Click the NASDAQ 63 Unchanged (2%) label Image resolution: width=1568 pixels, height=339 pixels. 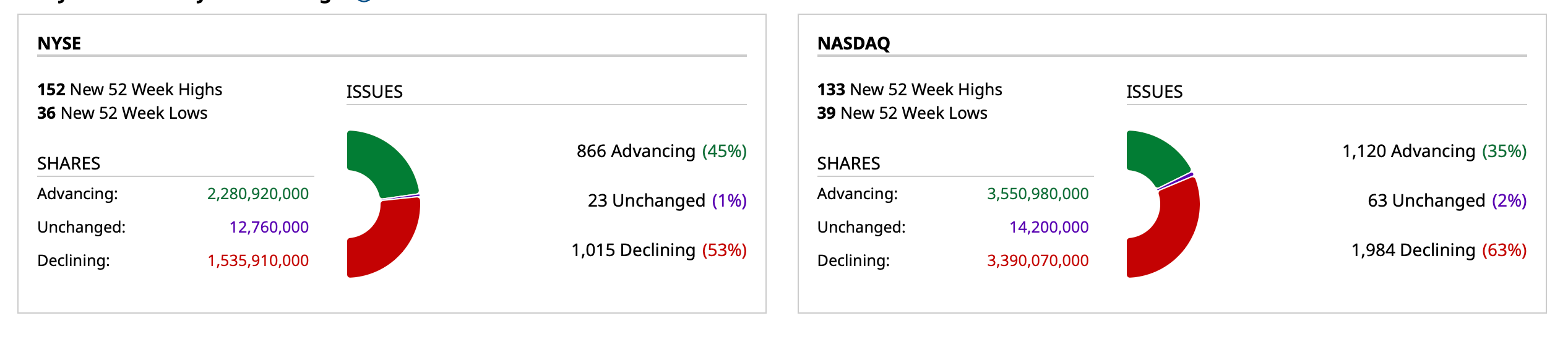pyautogui.click(x=1447, y=201)
